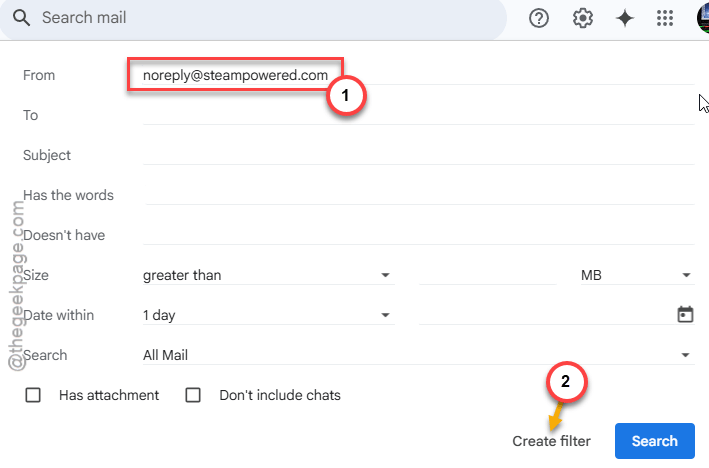Screen dimensions: 709x468
Task: Select the Subject input field
Action: 418,155
